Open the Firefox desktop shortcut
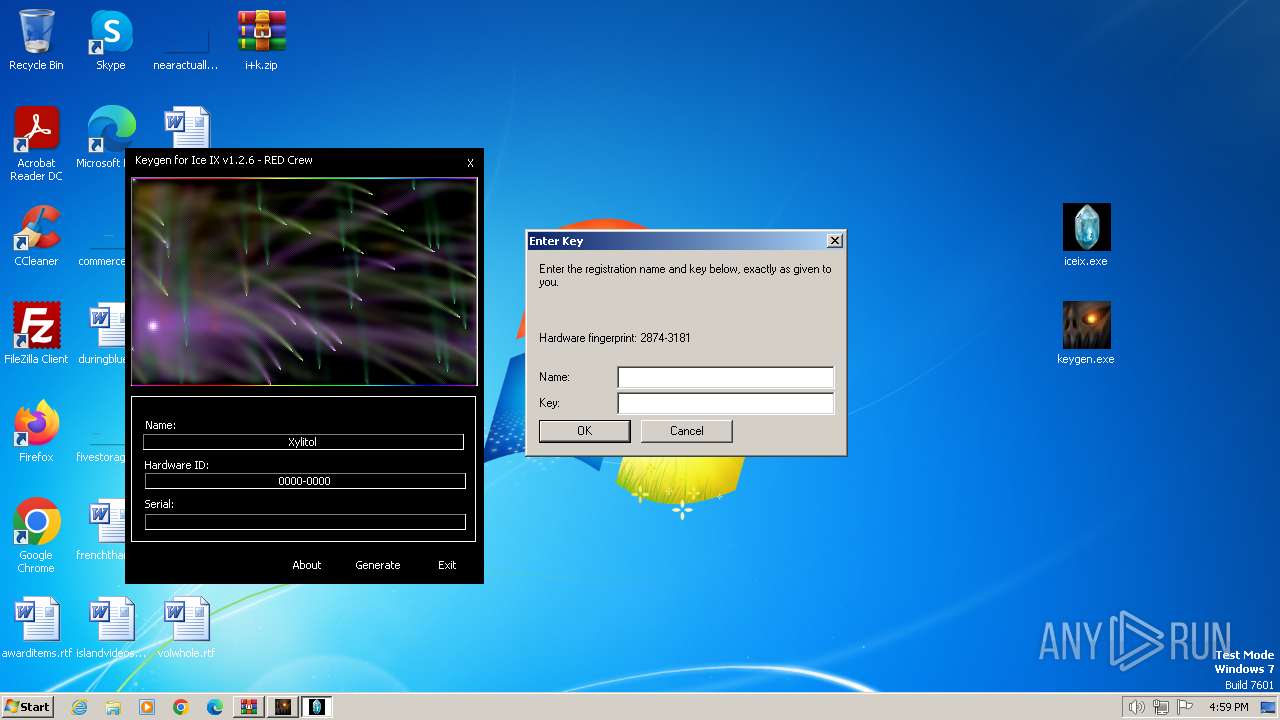Viewport: 1280px width, 720px height. [x=36, y=432]
